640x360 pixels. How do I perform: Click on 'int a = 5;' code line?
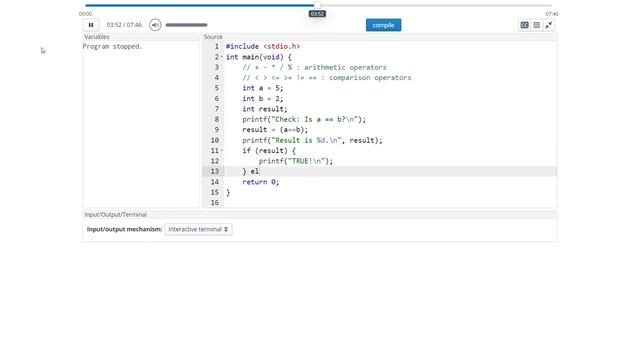tap(262, 88)
